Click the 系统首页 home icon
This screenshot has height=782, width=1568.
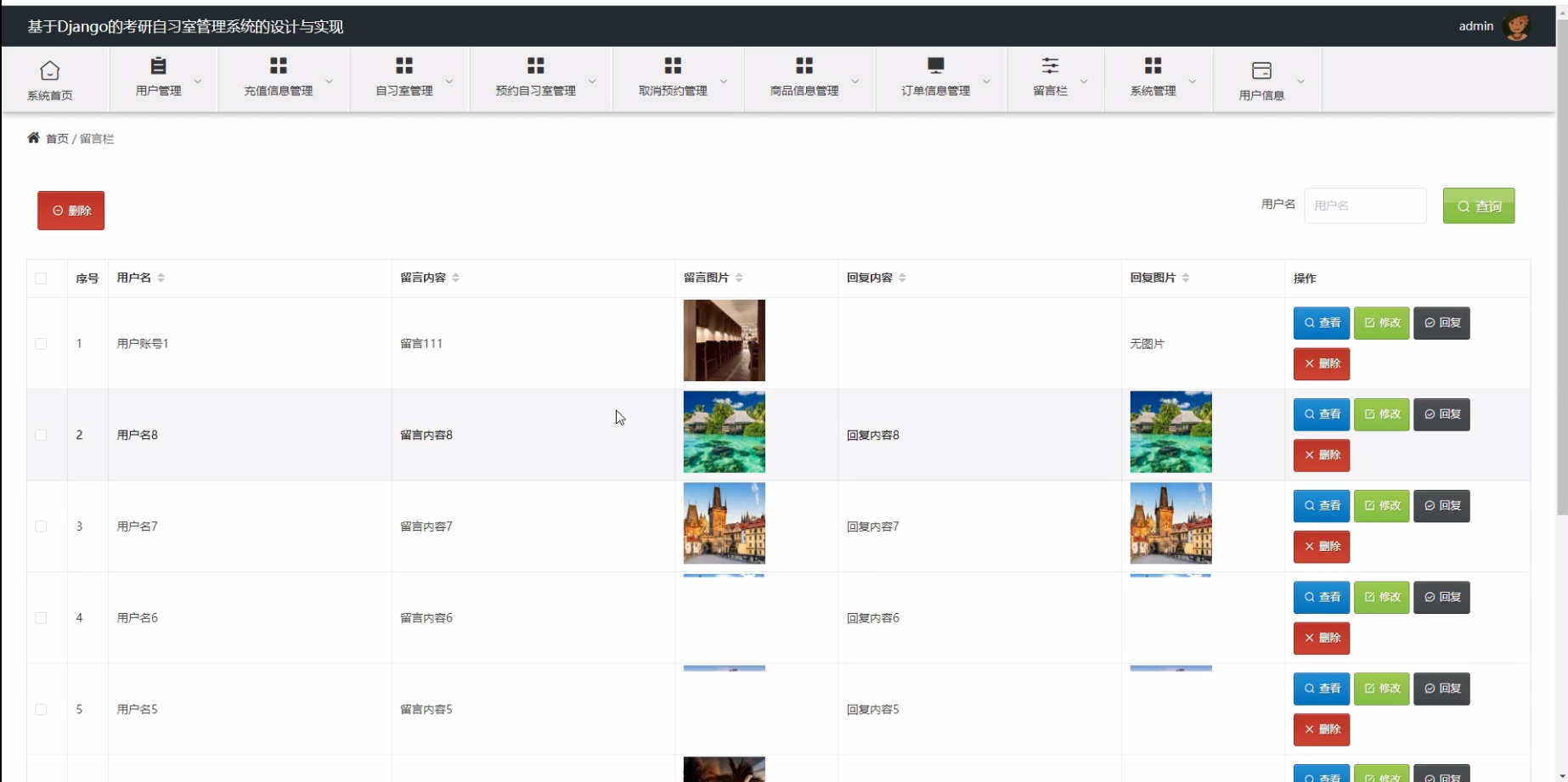50,70
